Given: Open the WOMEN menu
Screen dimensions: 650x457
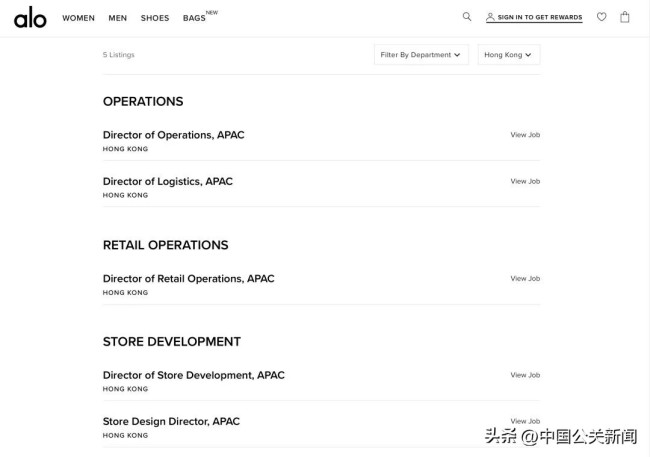Looking at the screenshot, I should [78, 18].
